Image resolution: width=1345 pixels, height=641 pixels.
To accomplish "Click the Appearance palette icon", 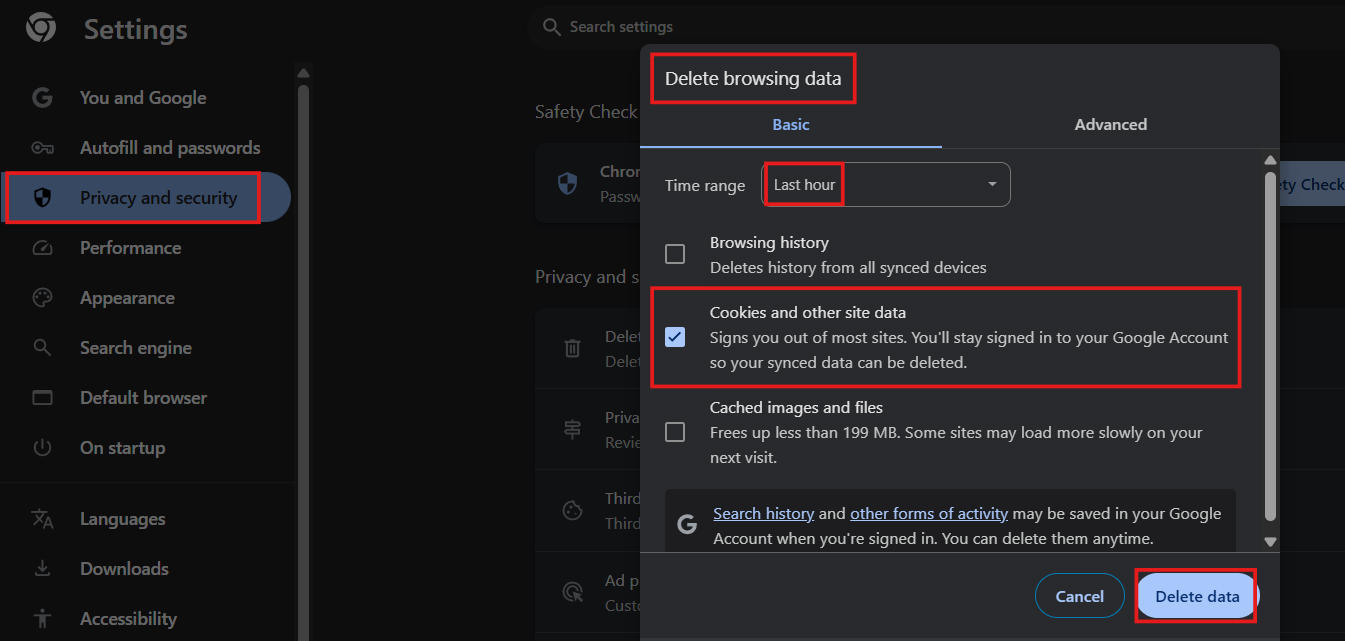I will (42, 298).
